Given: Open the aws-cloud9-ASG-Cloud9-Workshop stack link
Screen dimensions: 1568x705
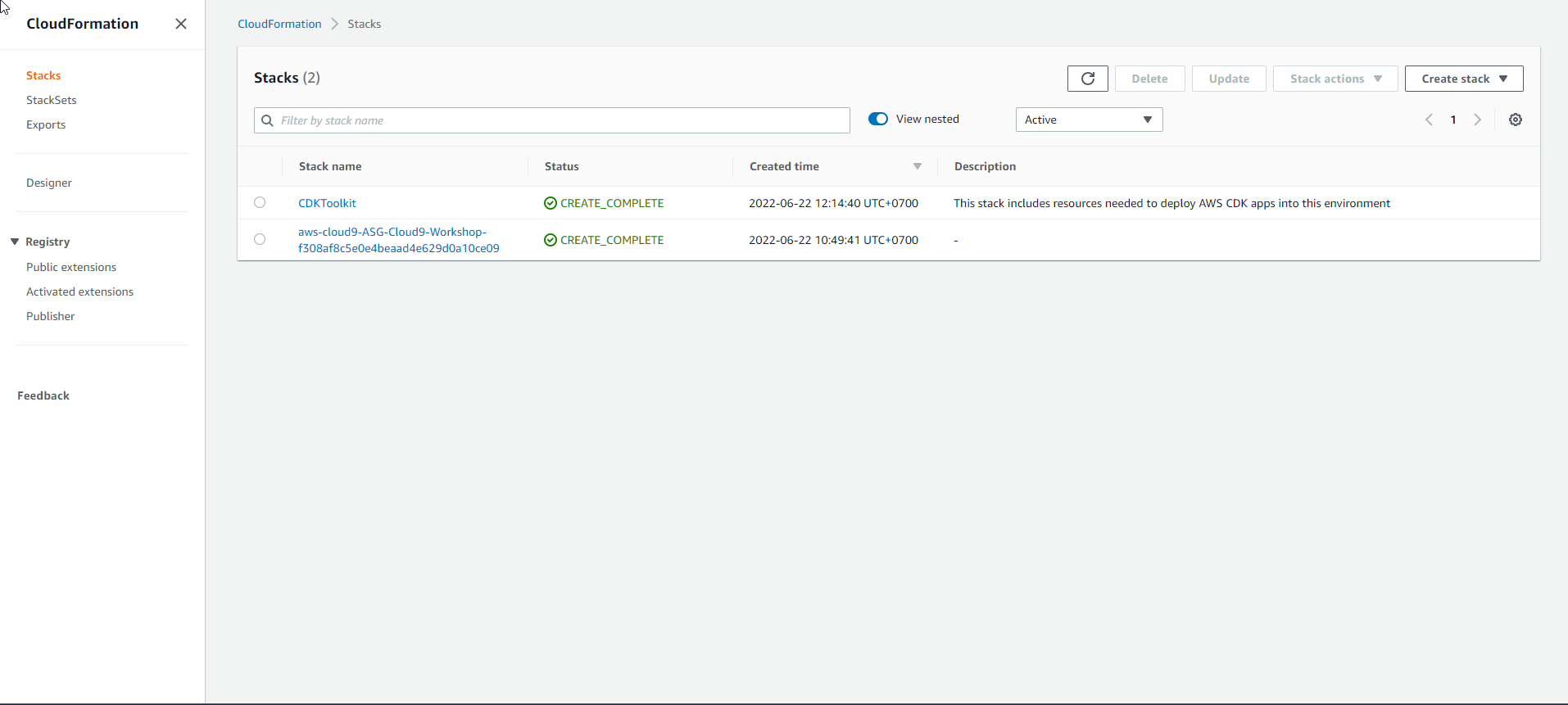Looking at the screenshot, I should (399, 240).
